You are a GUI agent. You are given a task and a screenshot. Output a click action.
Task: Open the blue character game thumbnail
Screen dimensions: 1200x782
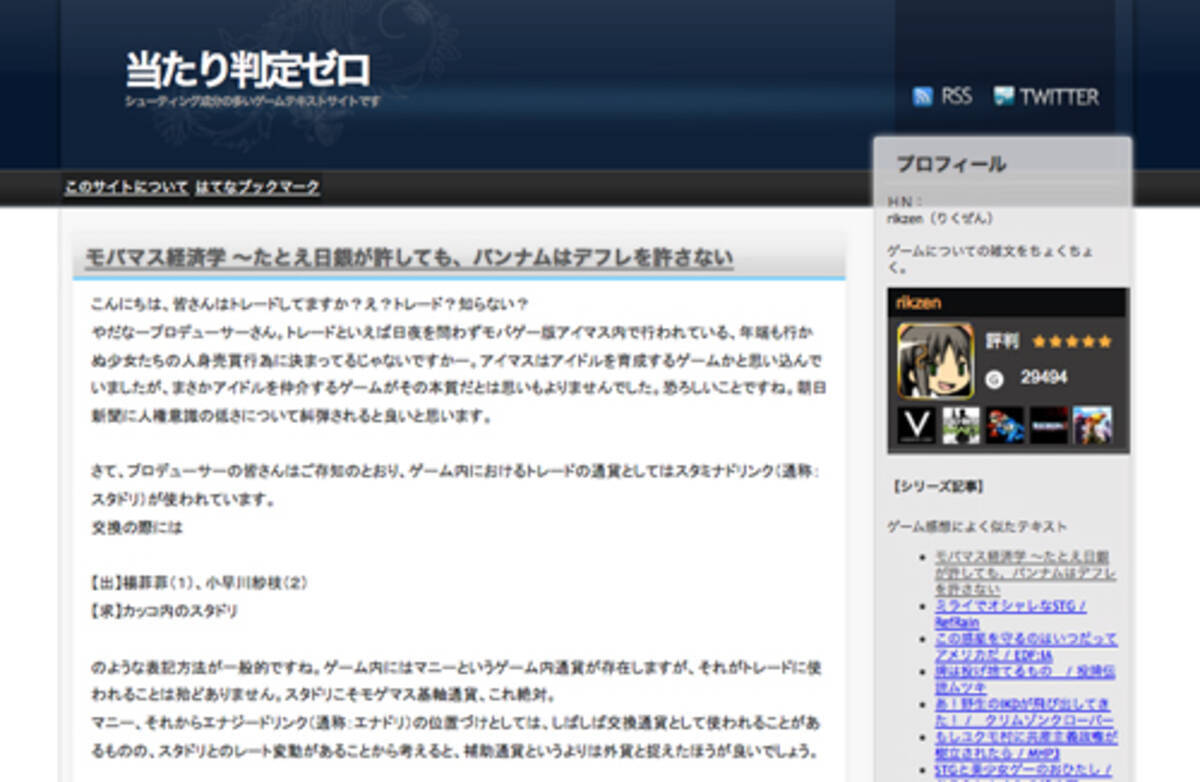(1005, 425)
